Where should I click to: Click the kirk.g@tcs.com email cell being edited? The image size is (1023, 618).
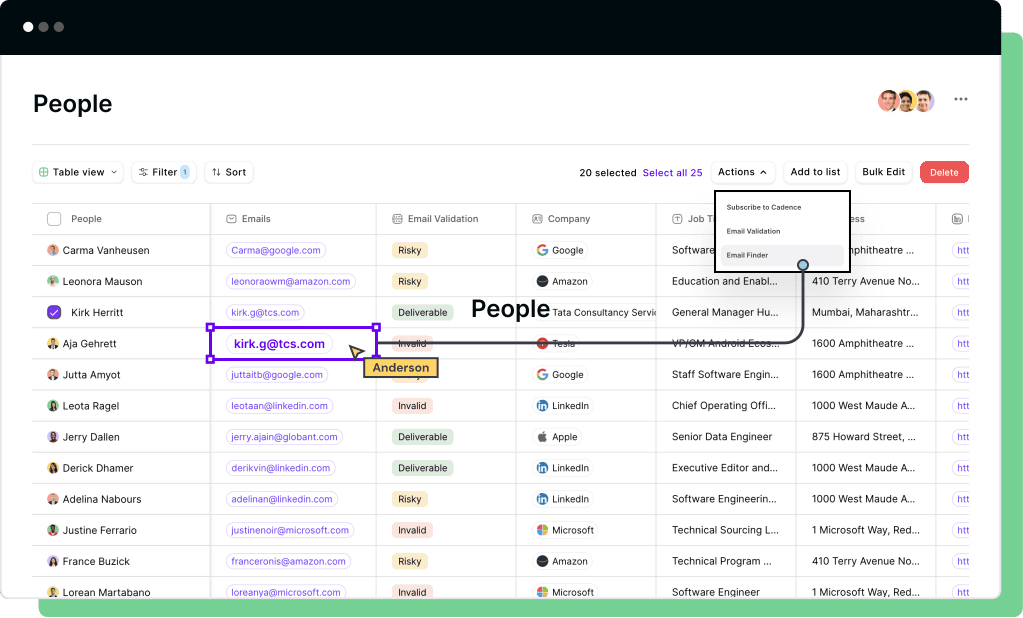pyautogui.click(x=290, y=343)
